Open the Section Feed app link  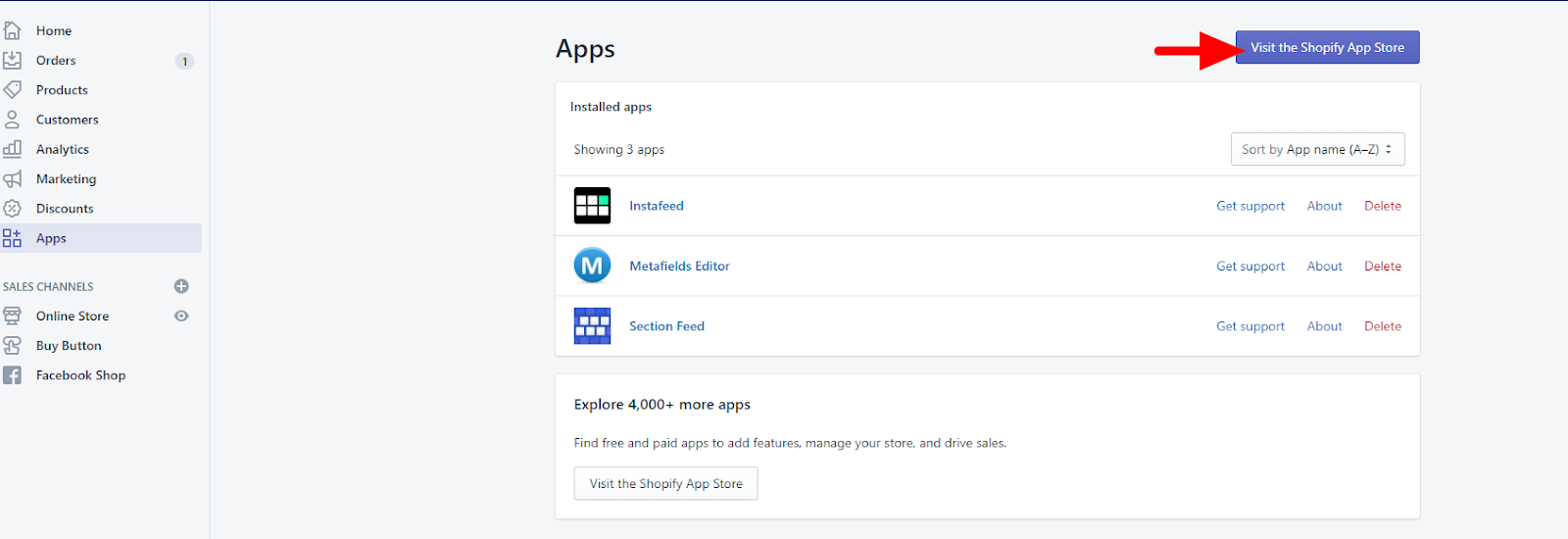tap(666, 326)
